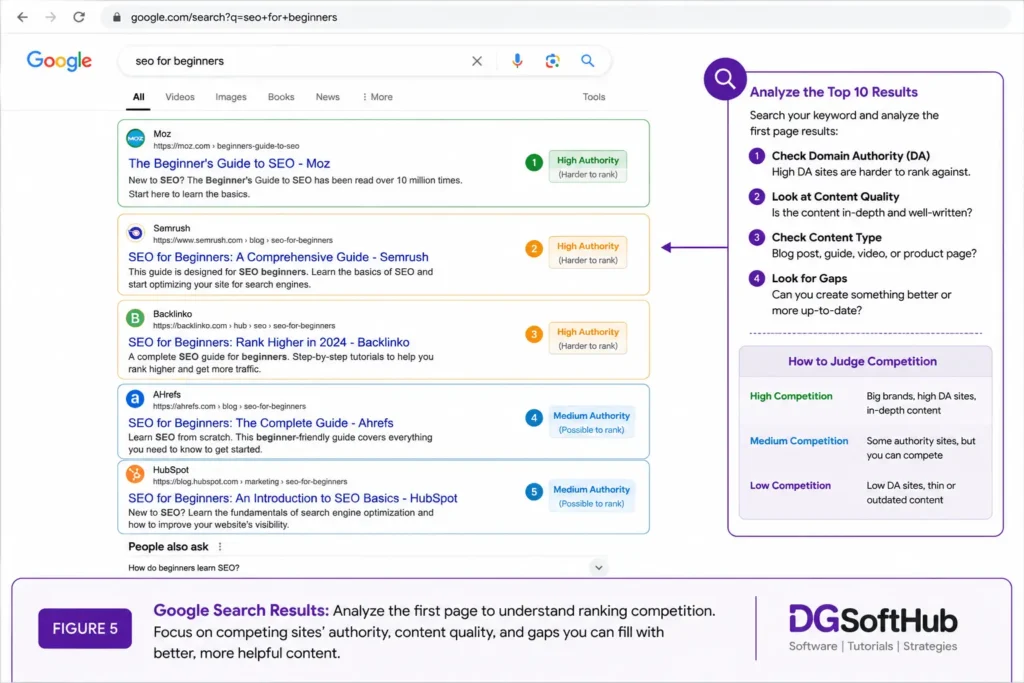Viewport: 1024px width, 683px height.
Task: Click the AHrefs site name text
Action: (x=167, y=394)
